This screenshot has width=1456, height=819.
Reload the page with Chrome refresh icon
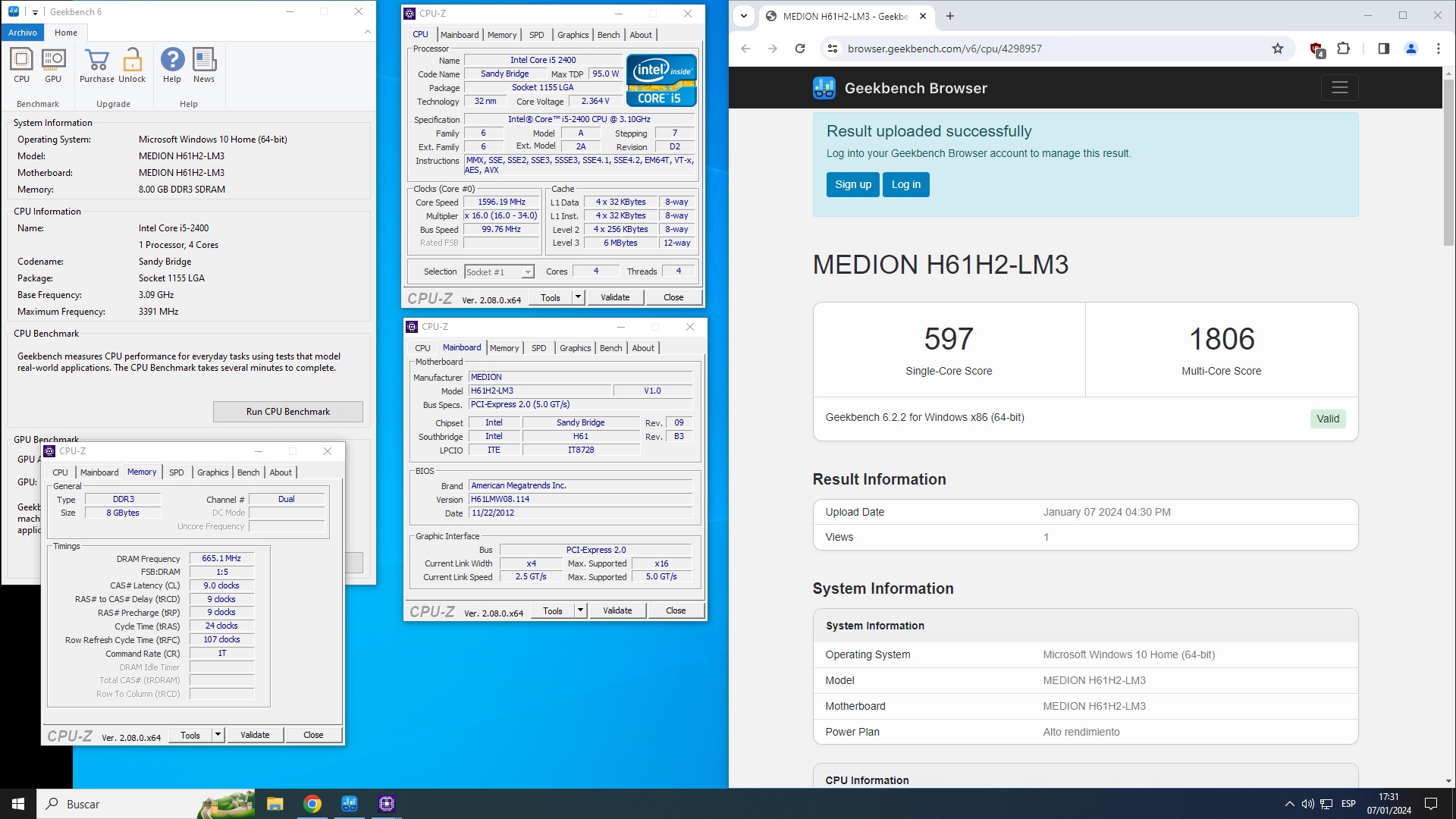(800, 49)
